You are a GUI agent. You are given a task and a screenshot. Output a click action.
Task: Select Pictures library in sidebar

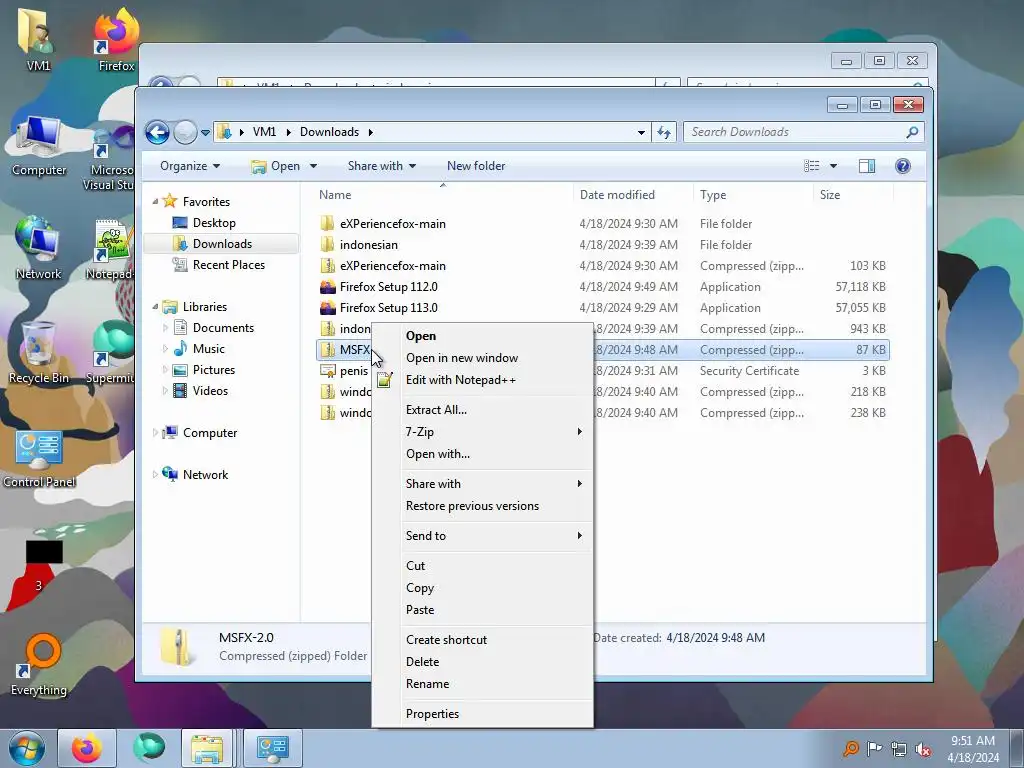point(214,370)
